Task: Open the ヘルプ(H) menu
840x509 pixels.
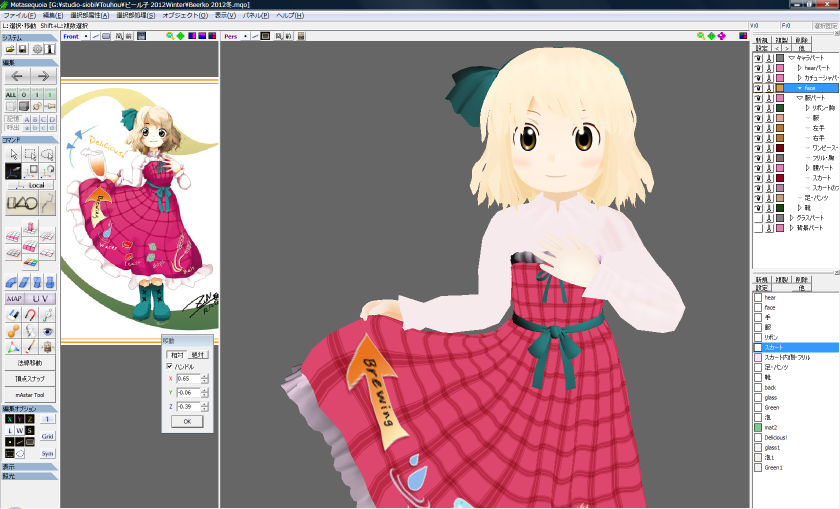Action: [x=290, y=16]
